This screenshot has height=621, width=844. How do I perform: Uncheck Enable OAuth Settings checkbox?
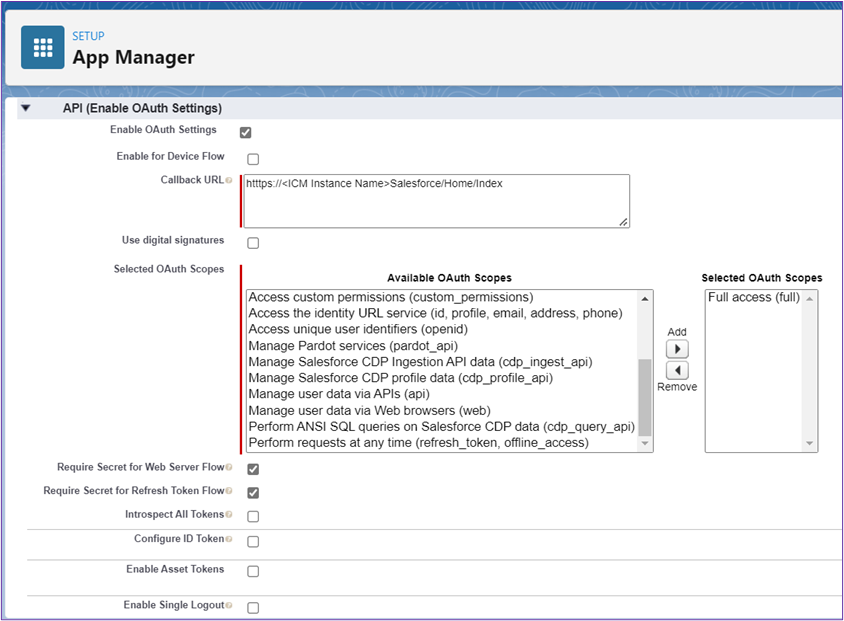[246, 132]
